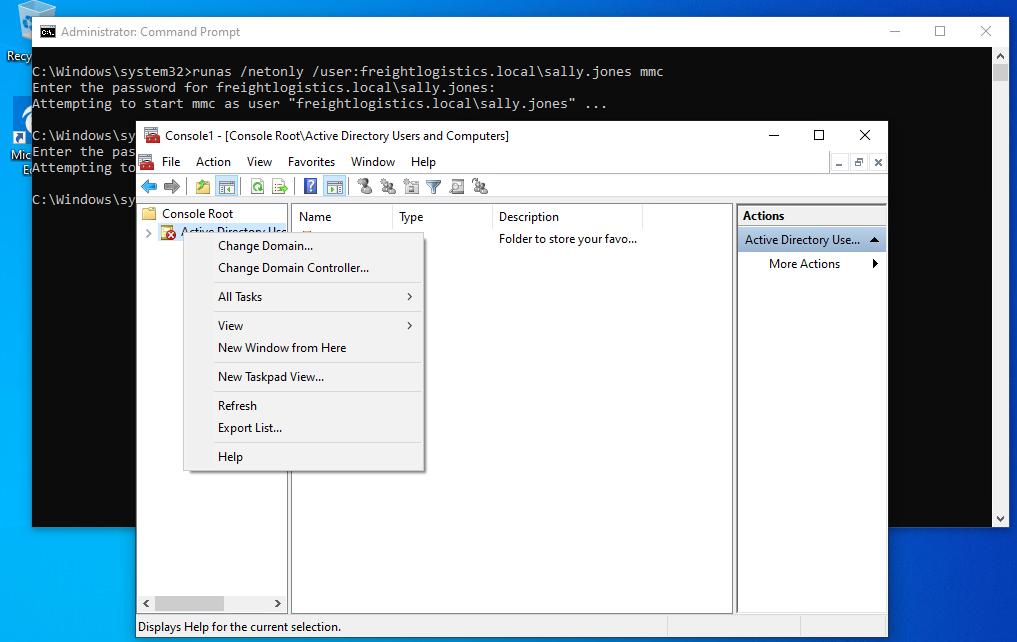Toggle the Show/Hide Console Tree button

click(227, 186)
